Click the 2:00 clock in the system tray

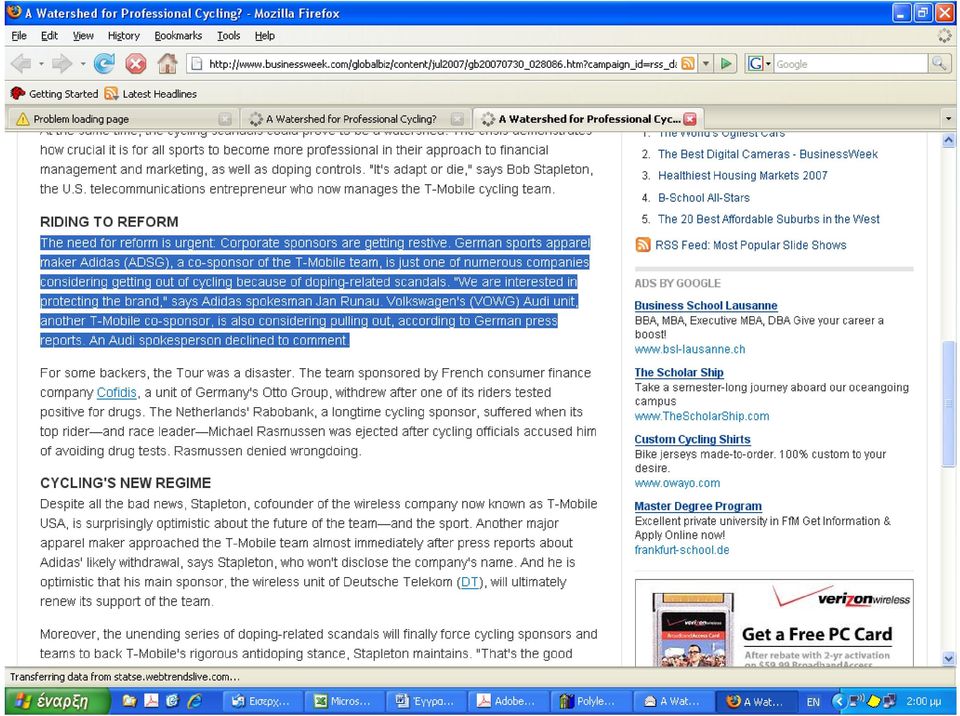coord(923,701)
